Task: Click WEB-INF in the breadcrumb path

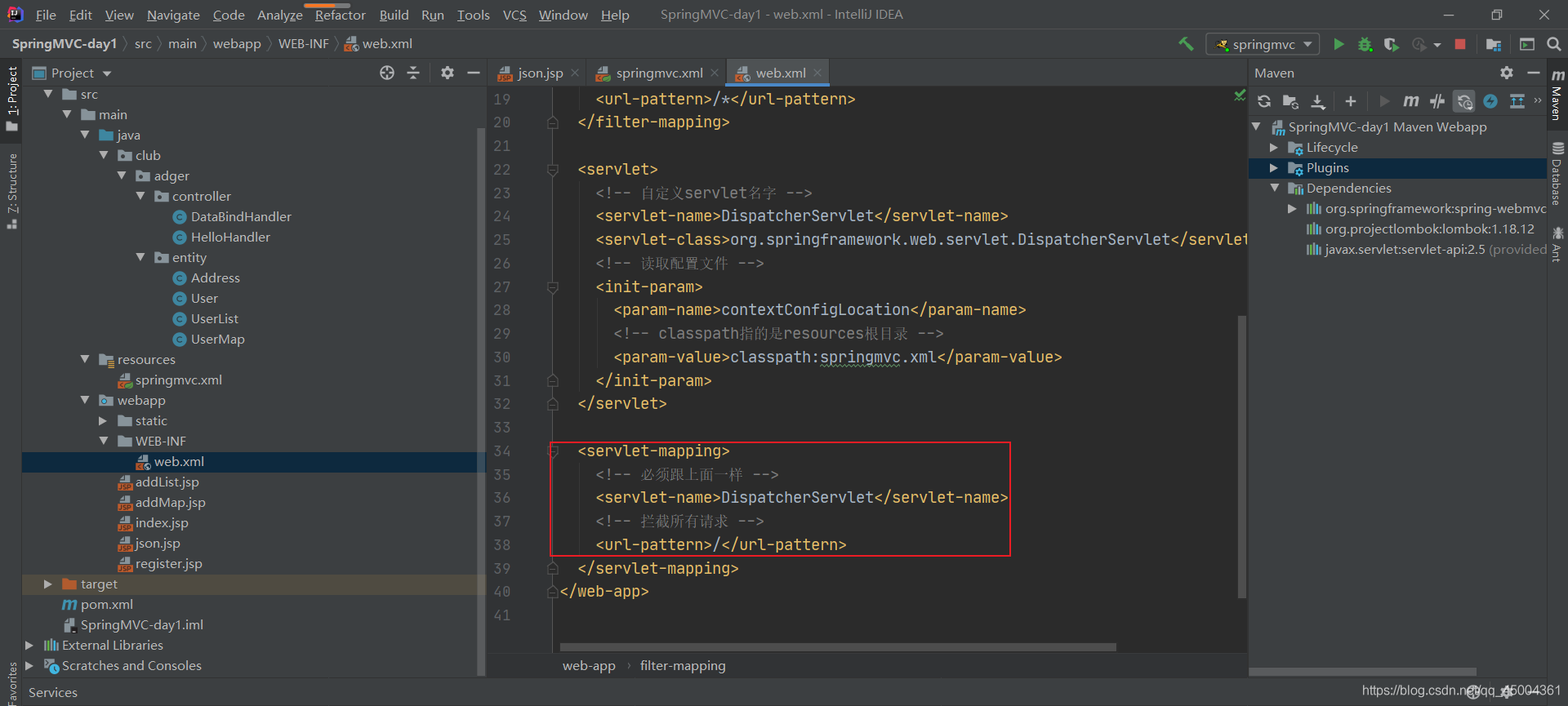Action: pyautogui.click(x=303, y=44)
